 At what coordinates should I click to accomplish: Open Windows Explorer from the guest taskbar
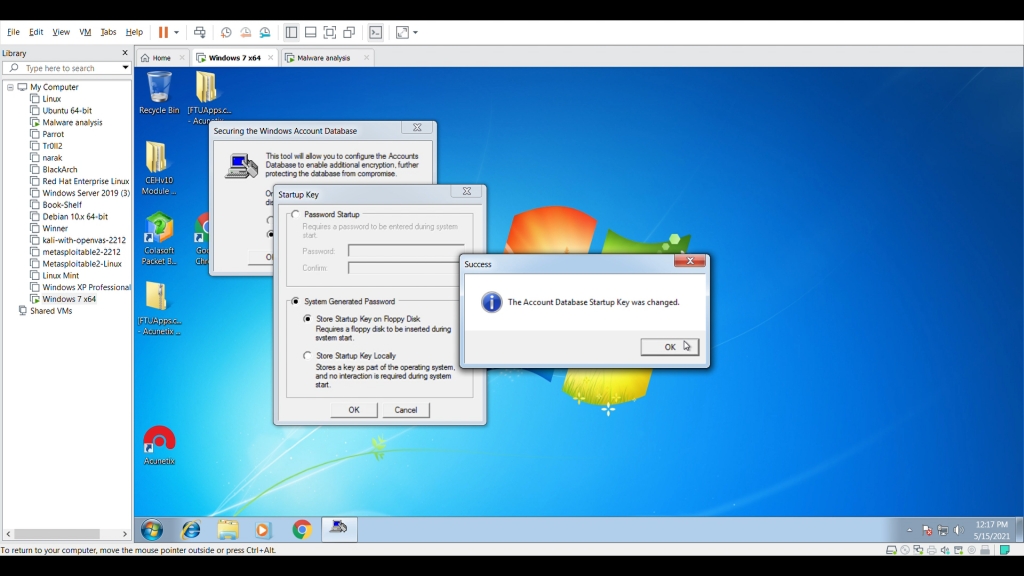227,530
